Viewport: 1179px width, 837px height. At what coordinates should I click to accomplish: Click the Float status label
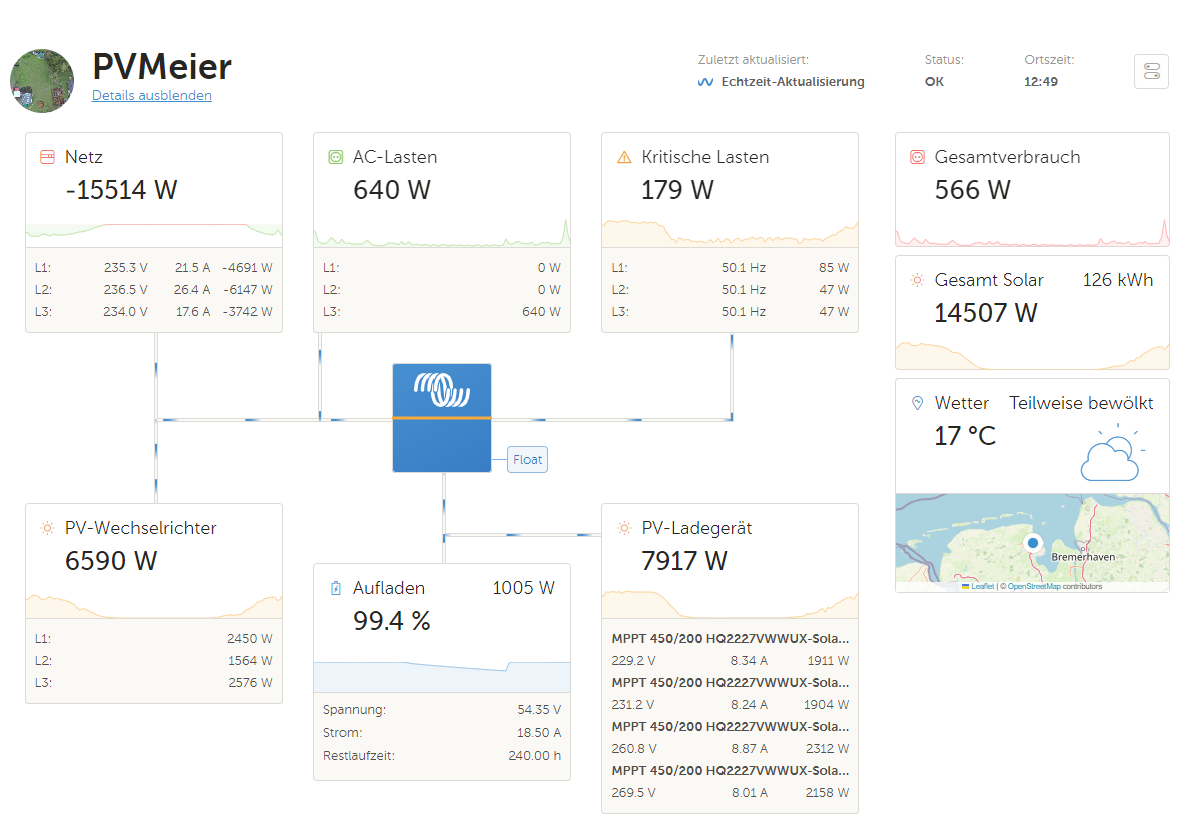click(527, 459)
